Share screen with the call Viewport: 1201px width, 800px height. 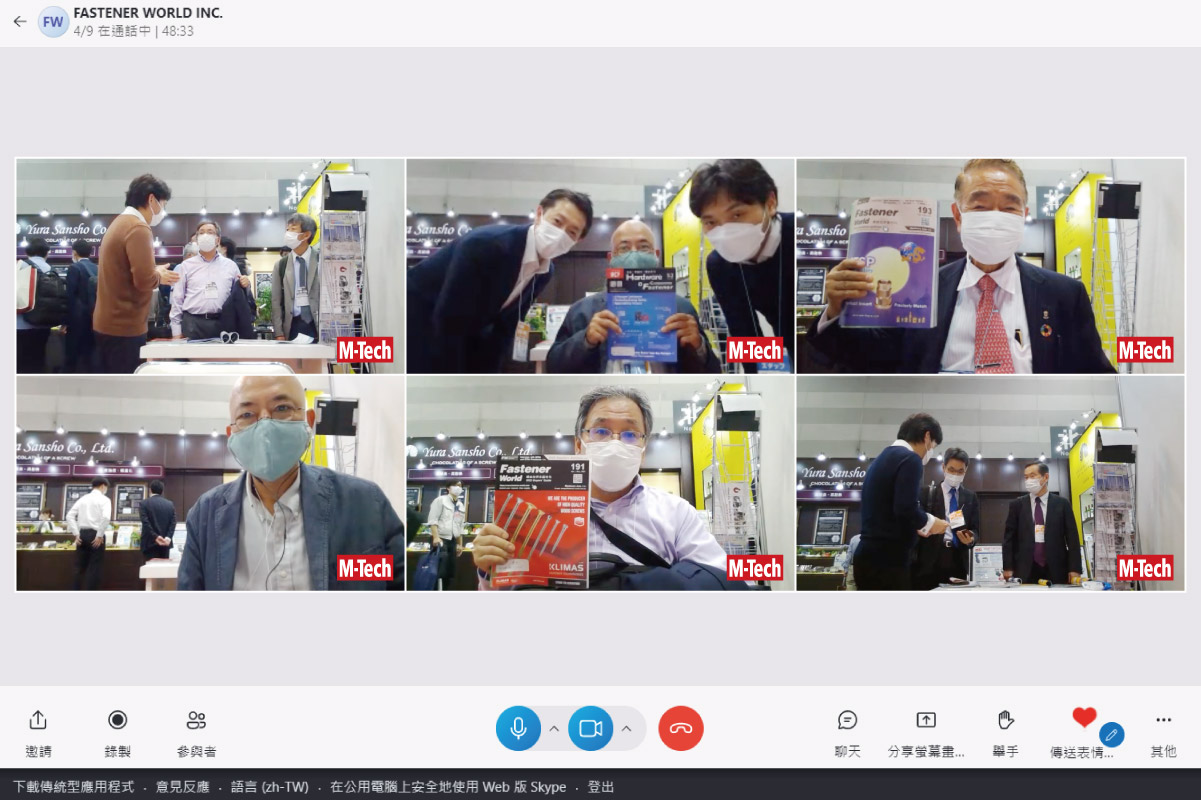pos(926,720)
